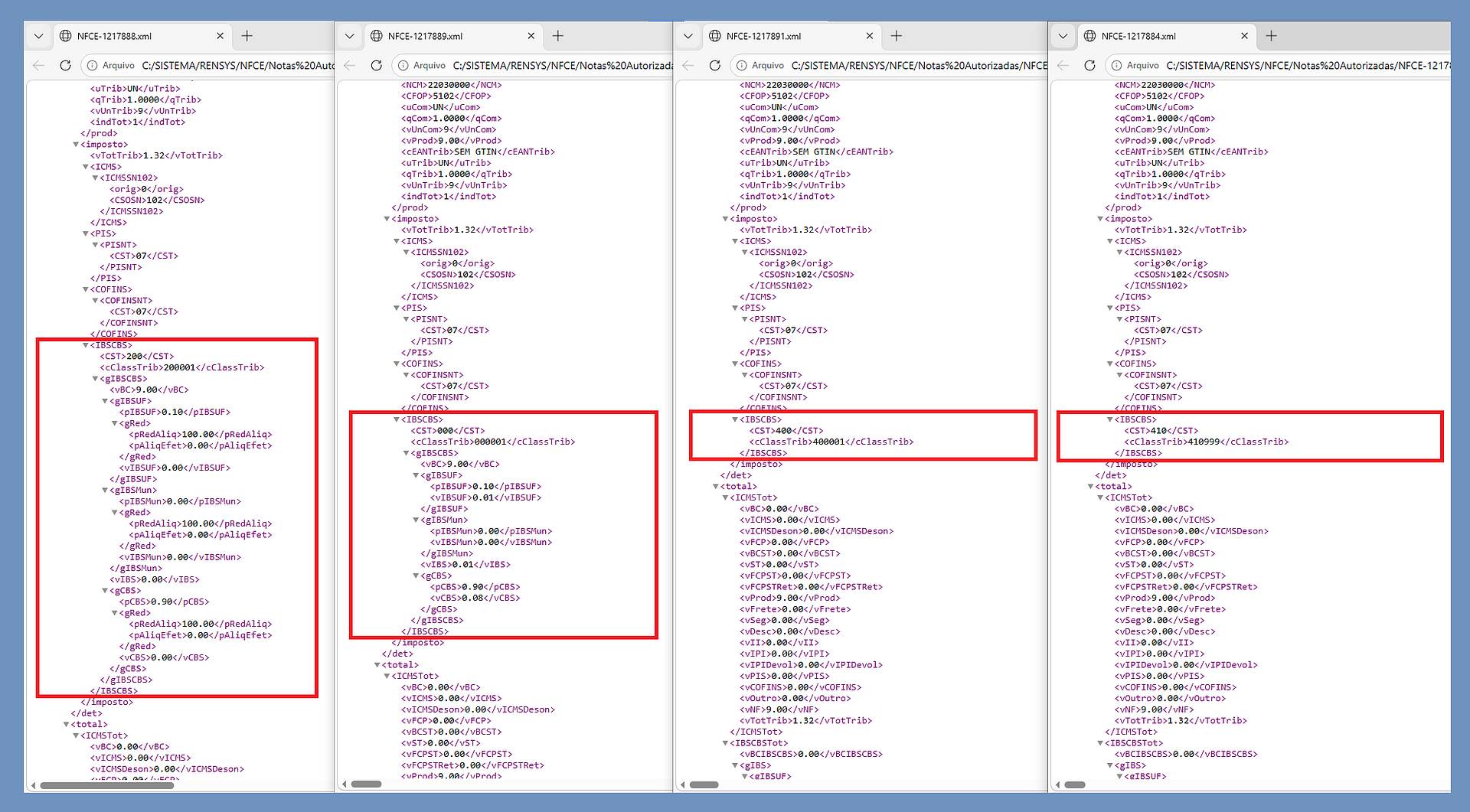1470x812 pixels.
Task: Reload the NFCE-1217884.xml browser window
Action: click(x=1090, y=66)
